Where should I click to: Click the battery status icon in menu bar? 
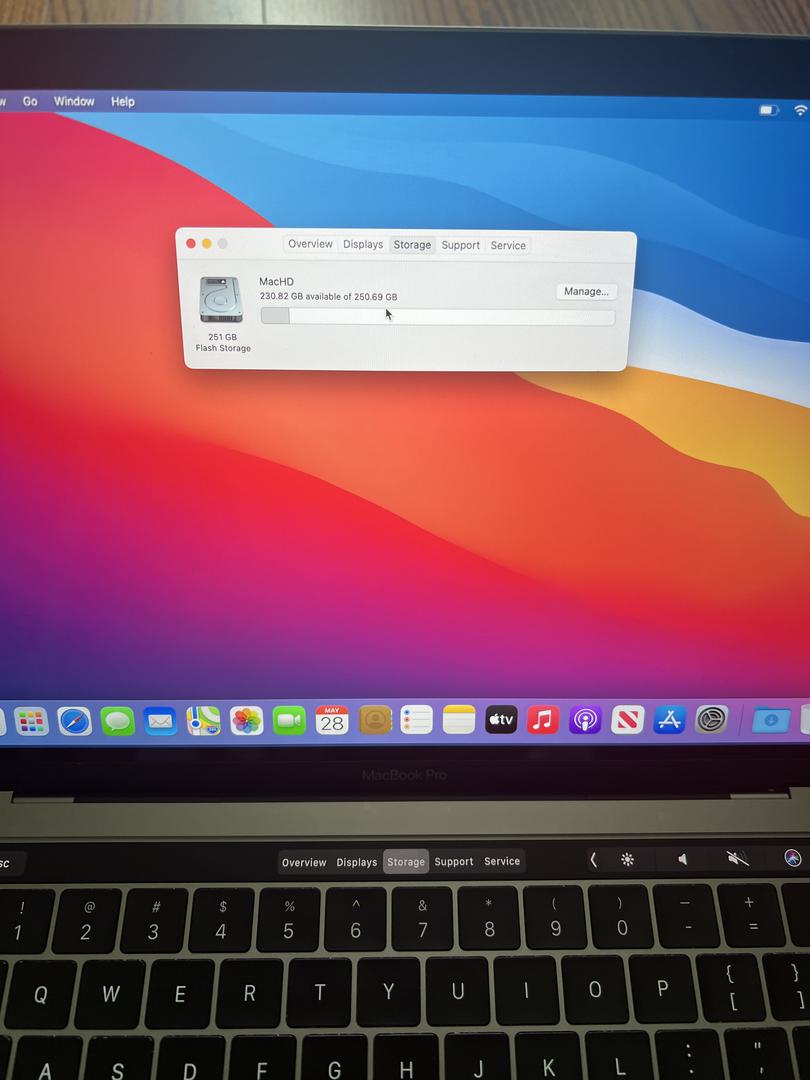(769, 110)
